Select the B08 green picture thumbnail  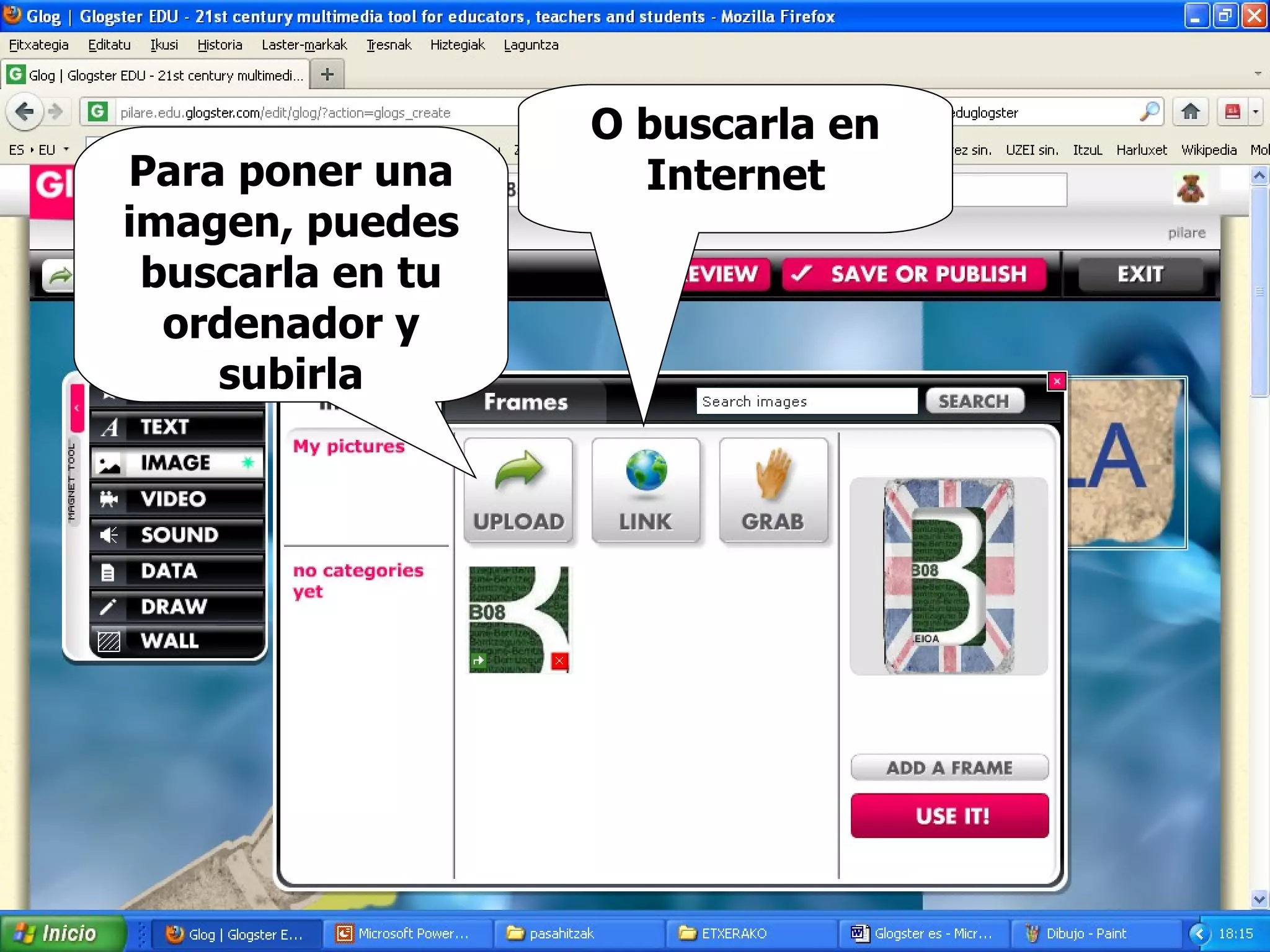(x=518, y=619)
